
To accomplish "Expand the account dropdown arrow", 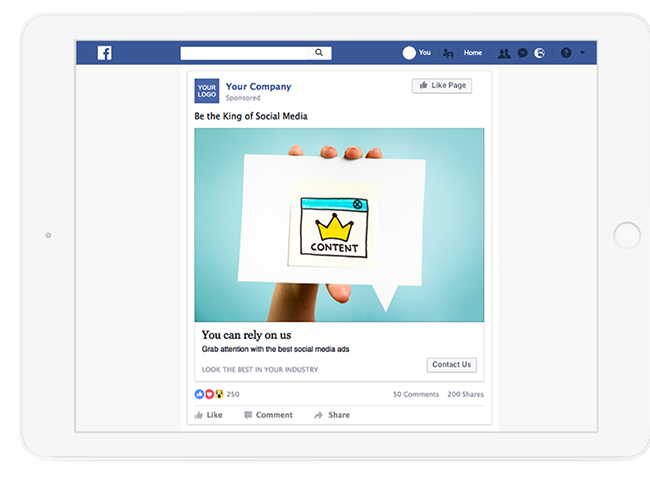I will tap(582, 53).
